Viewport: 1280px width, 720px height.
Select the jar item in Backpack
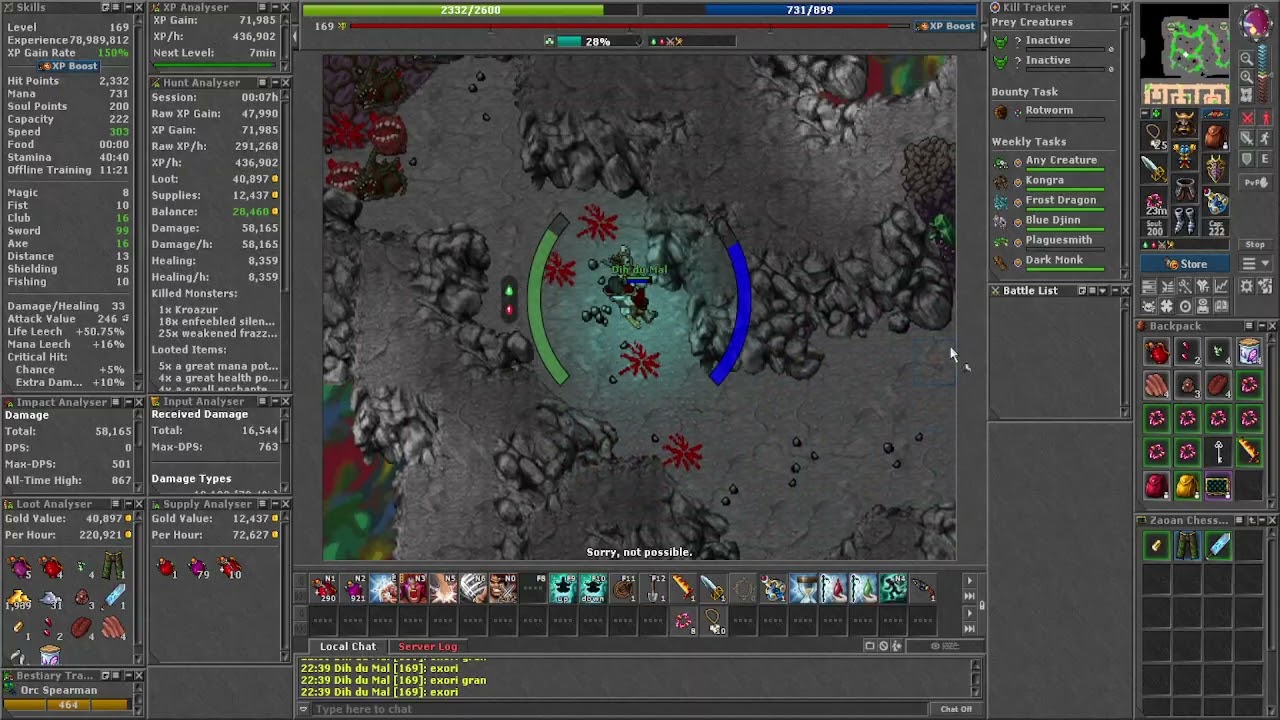click(1249, 352)
